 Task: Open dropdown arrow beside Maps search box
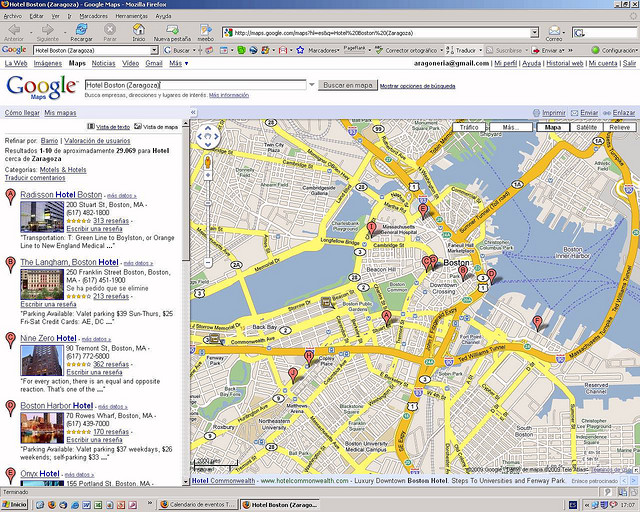pos(312,85)
